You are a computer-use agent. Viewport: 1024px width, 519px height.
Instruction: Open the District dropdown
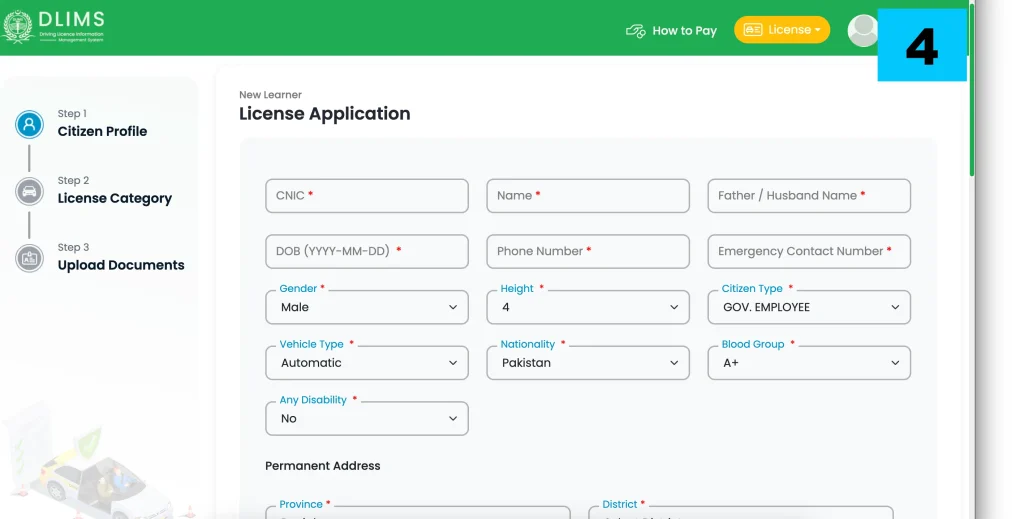(x=741, y=512)
